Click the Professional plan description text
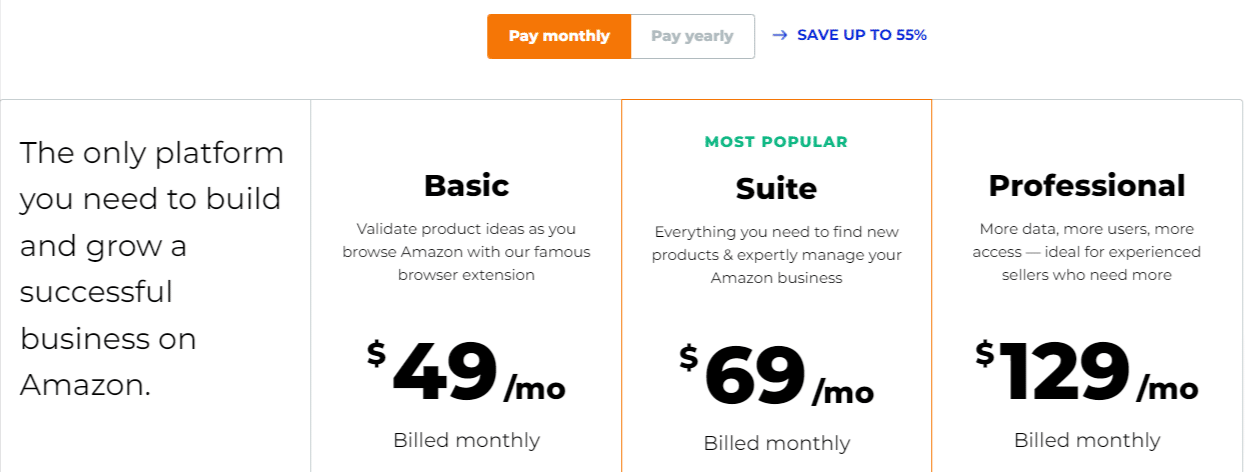Viewport: 1245px width, 472px height. click(x=1087, y=251)
